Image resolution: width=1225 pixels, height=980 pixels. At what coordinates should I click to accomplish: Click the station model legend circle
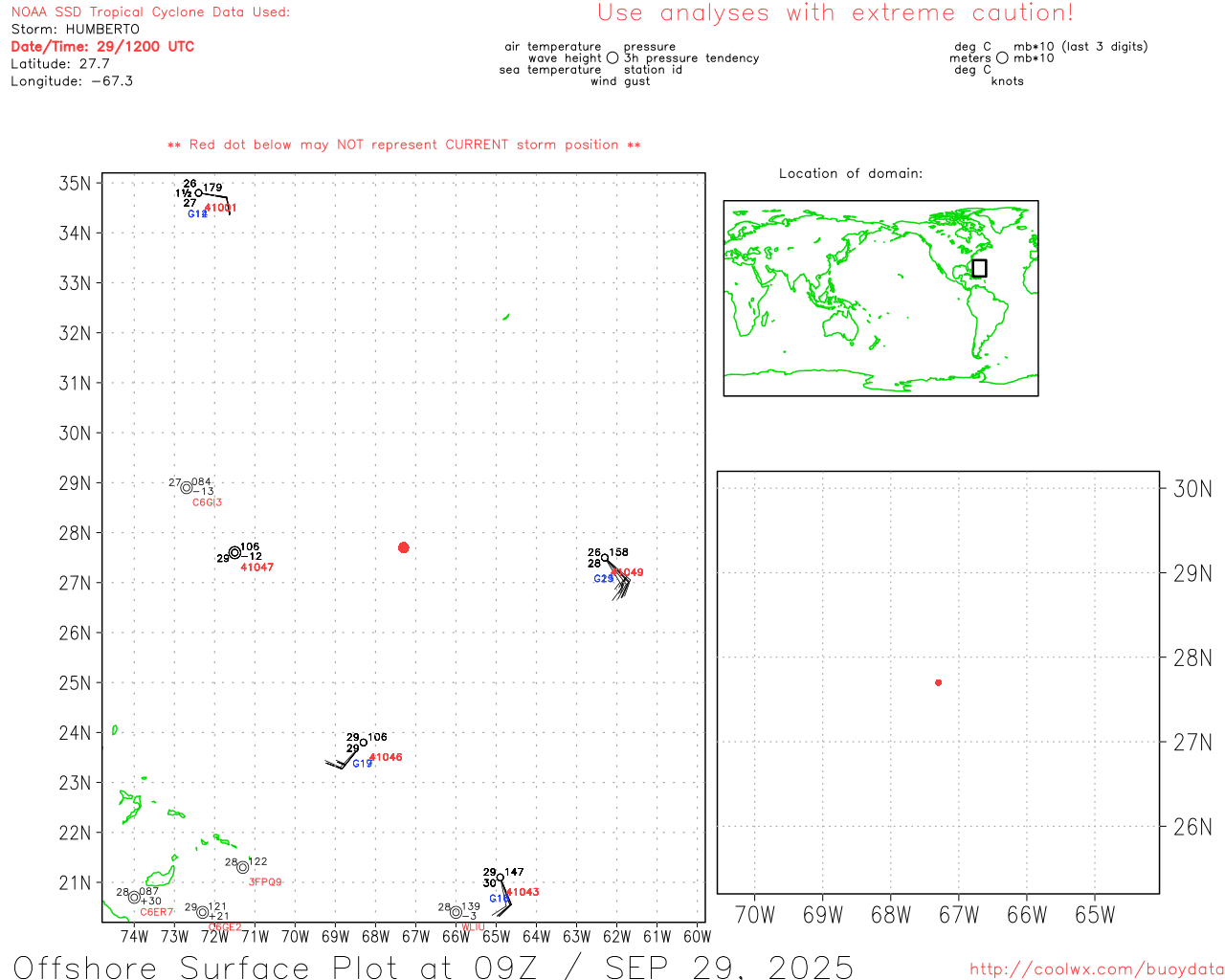612,58
